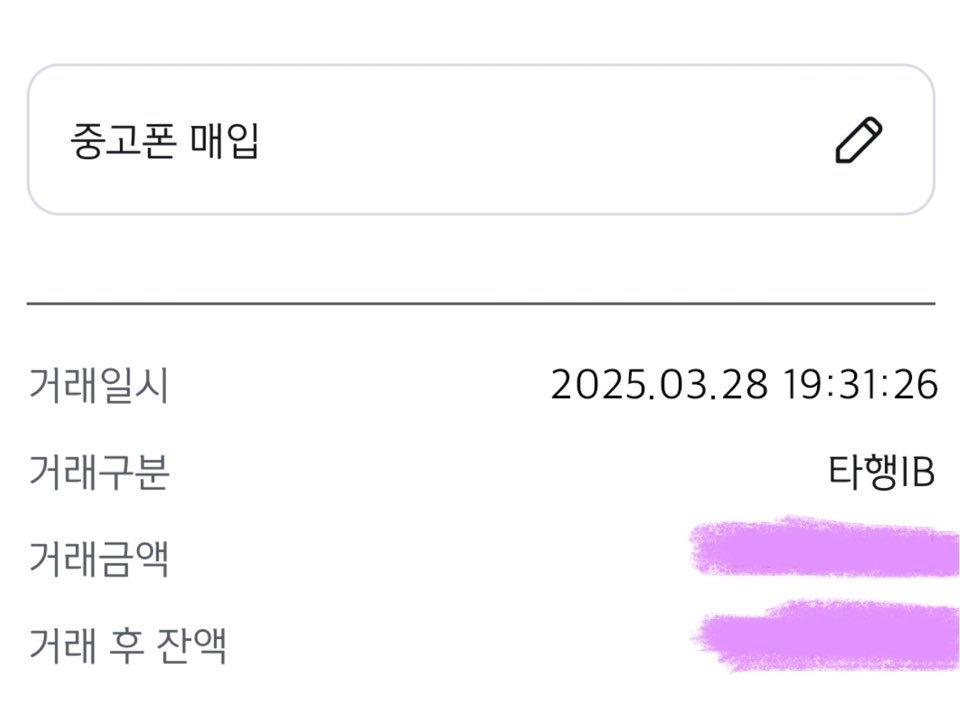This screenshot has width=960, height=717.
Task: Select the word 중고폰 in the memo
Action: 109,141
